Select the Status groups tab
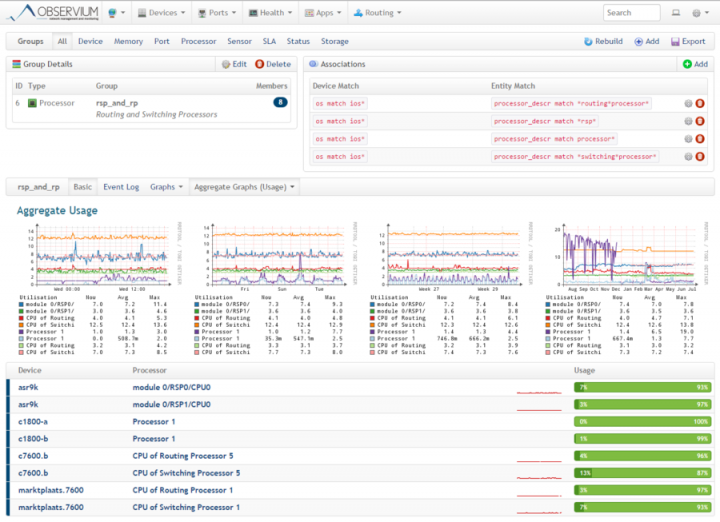Image resolution: width=720 pixels, height=522 pixels. [x=298, y=41]
